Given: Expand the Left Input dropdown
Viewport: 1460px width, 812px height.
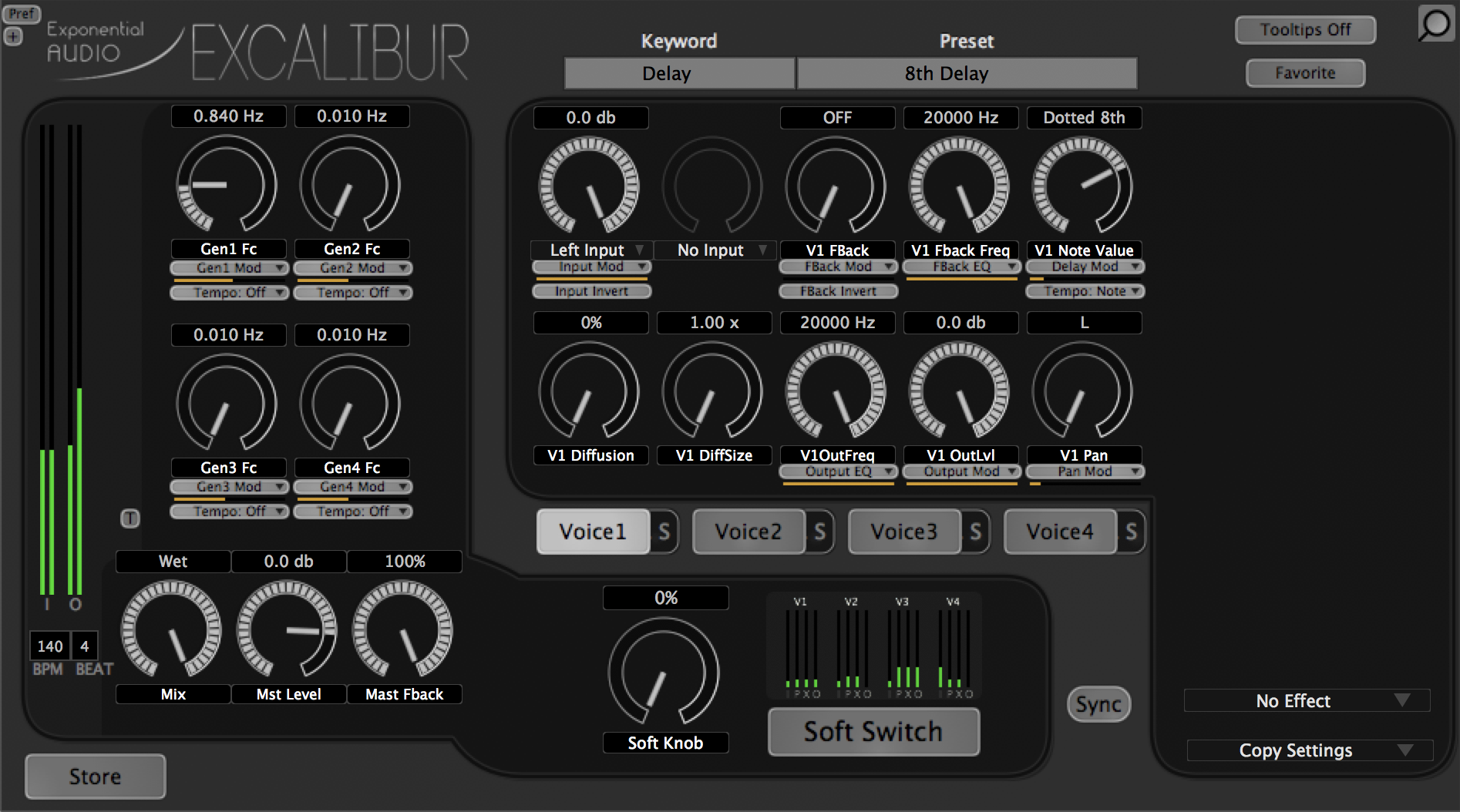Looking at the screenshot, I should pyautogui.click(x=591, y=250).
